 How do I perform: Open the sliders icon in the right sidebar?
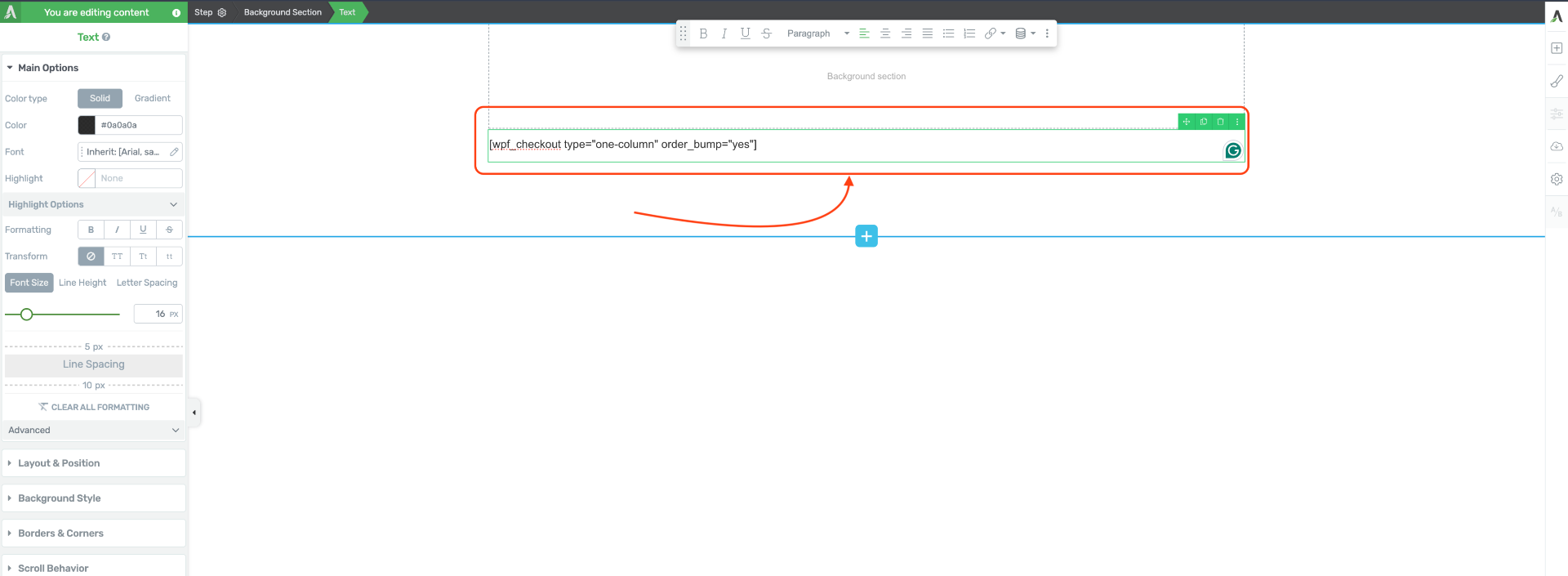(x=1557, y=114)
